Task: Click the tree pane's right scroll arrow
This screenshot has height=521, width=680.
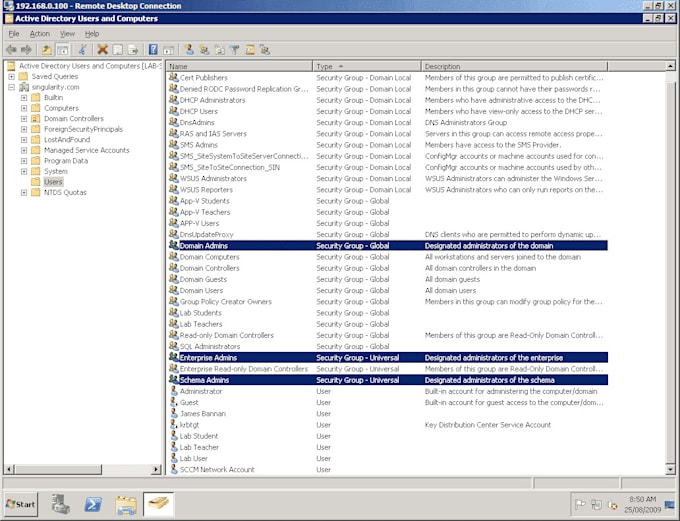Action: pos(156,469)
